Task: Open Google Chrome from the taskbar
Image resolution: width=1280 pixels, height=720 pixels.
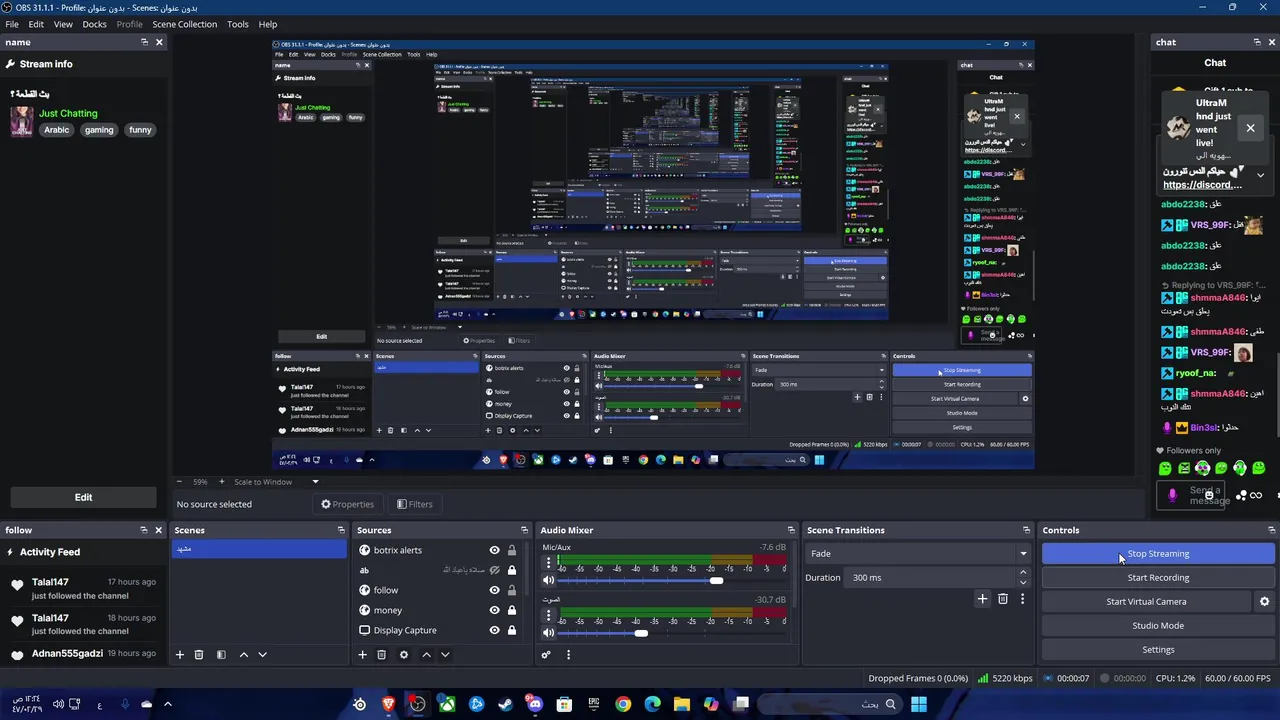Action: tap(623, 704)
